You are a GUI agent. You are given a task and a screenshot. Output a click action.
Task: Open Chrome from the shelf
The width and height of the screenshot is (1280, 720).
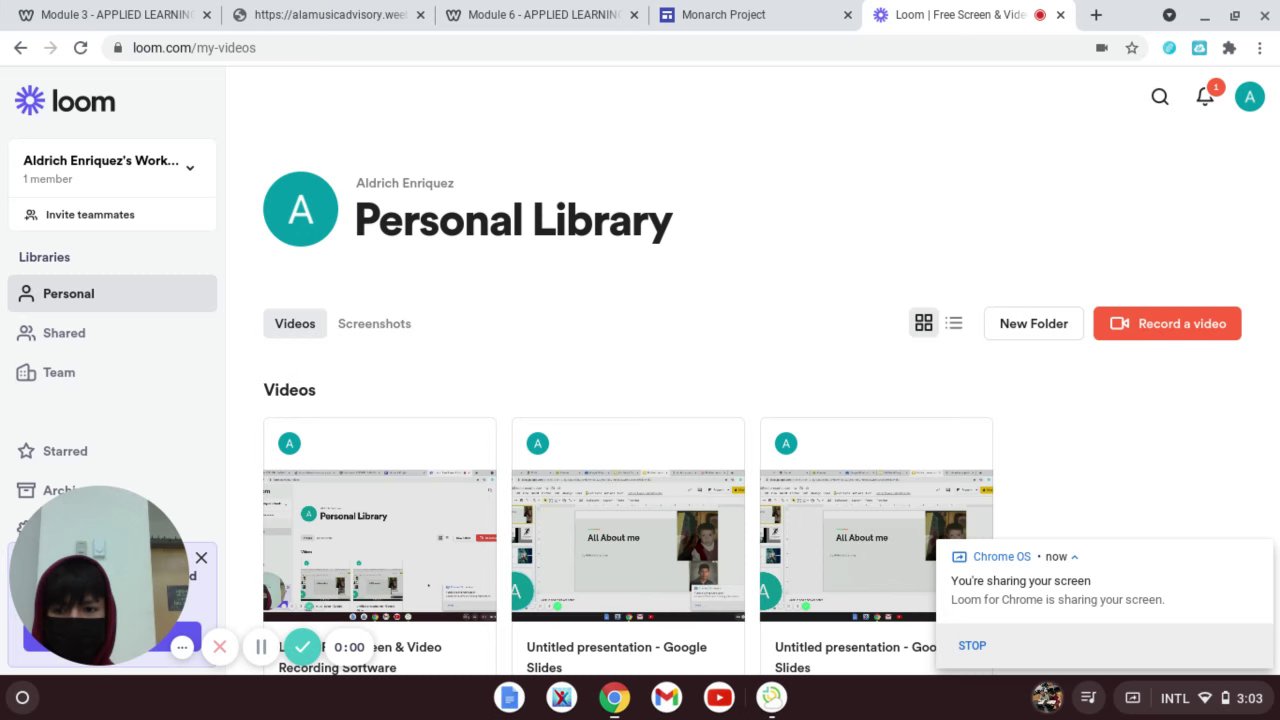pyautogui.click(x=614, y=698)
